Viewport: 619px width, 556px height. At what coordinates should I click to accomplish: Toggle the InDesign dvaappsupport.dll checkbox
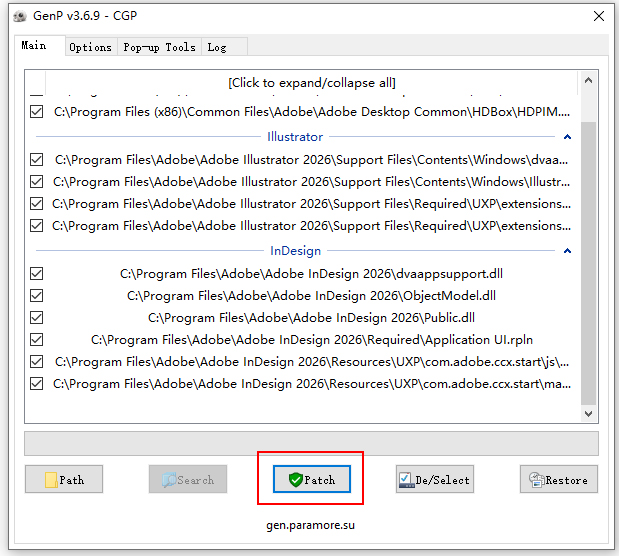[37, 274]
